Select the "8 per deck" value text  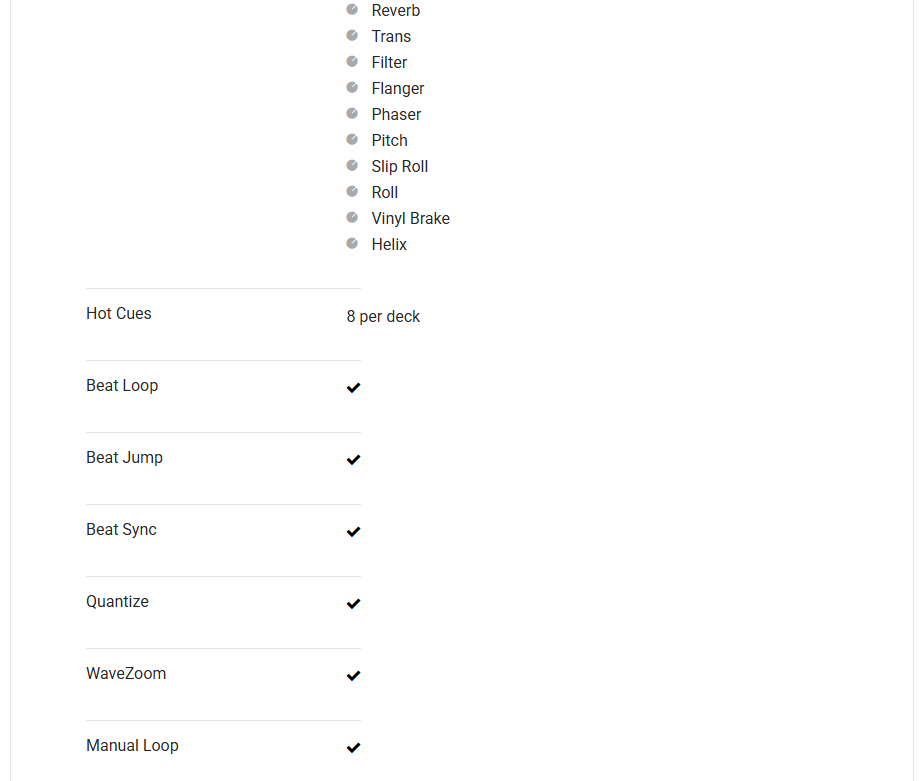[x=383, y=317]
